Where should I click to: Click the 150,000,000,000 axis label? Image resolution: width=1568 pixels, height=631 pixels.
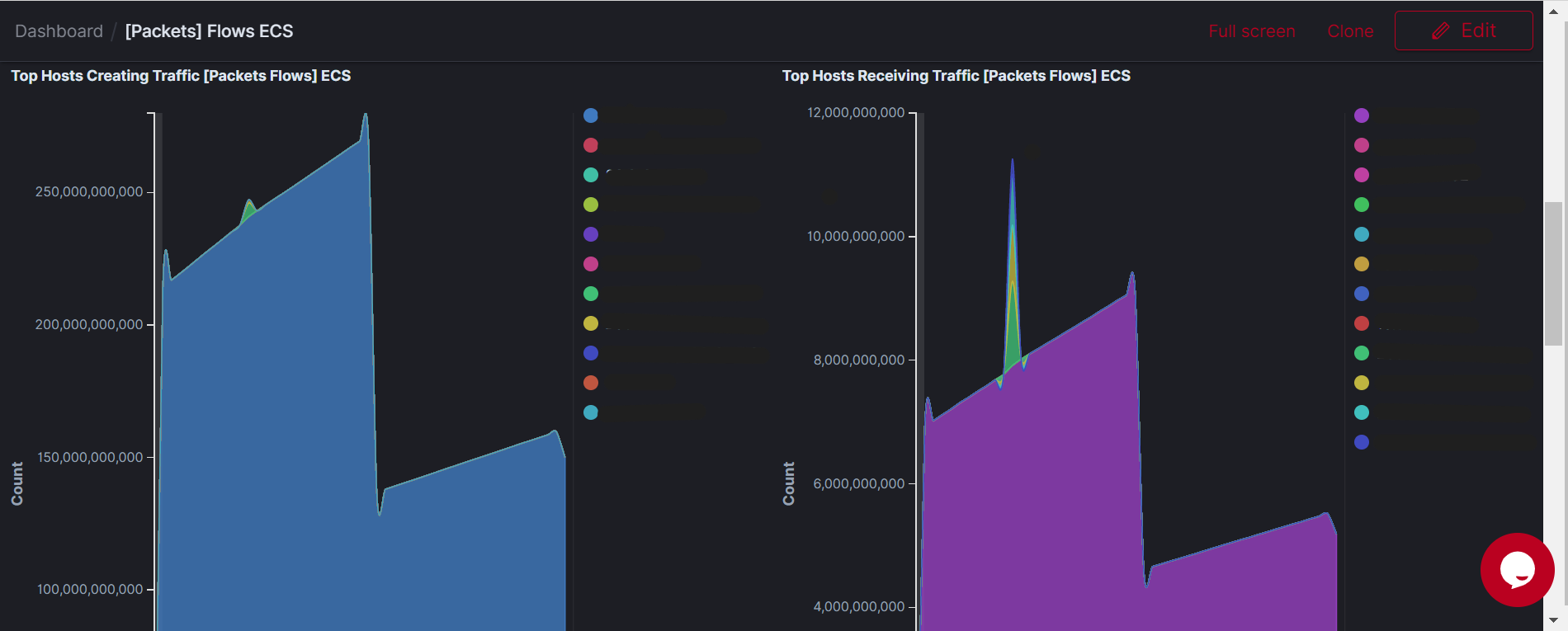90,457
